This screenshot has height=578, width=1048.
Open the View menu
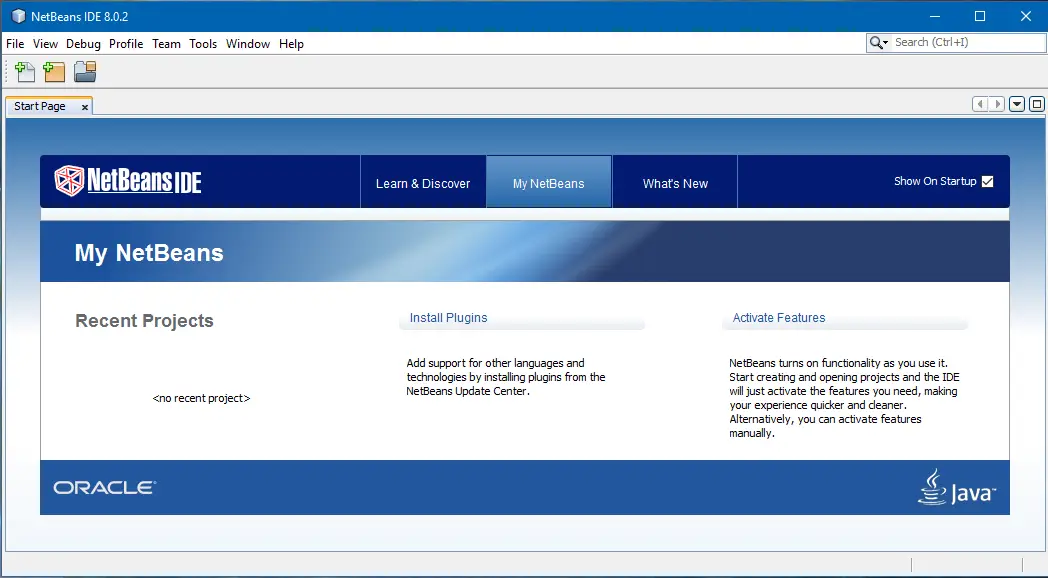tap(45, 44)
